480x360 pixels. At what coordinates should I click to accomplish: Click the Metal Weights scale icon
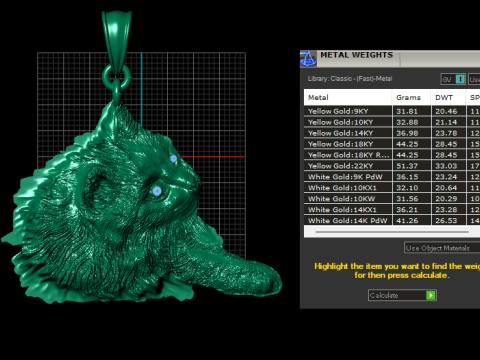pos(308,58)
